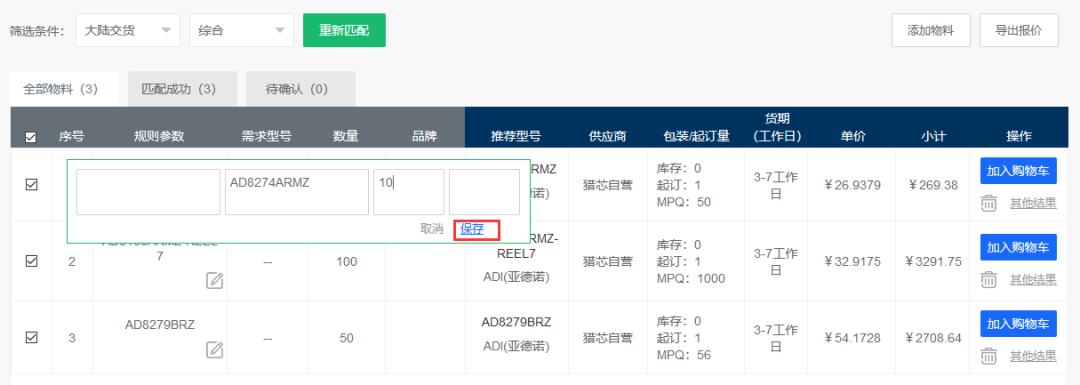
Task: Toggle the select-all checkbox in table header
Action: point(31,137)
